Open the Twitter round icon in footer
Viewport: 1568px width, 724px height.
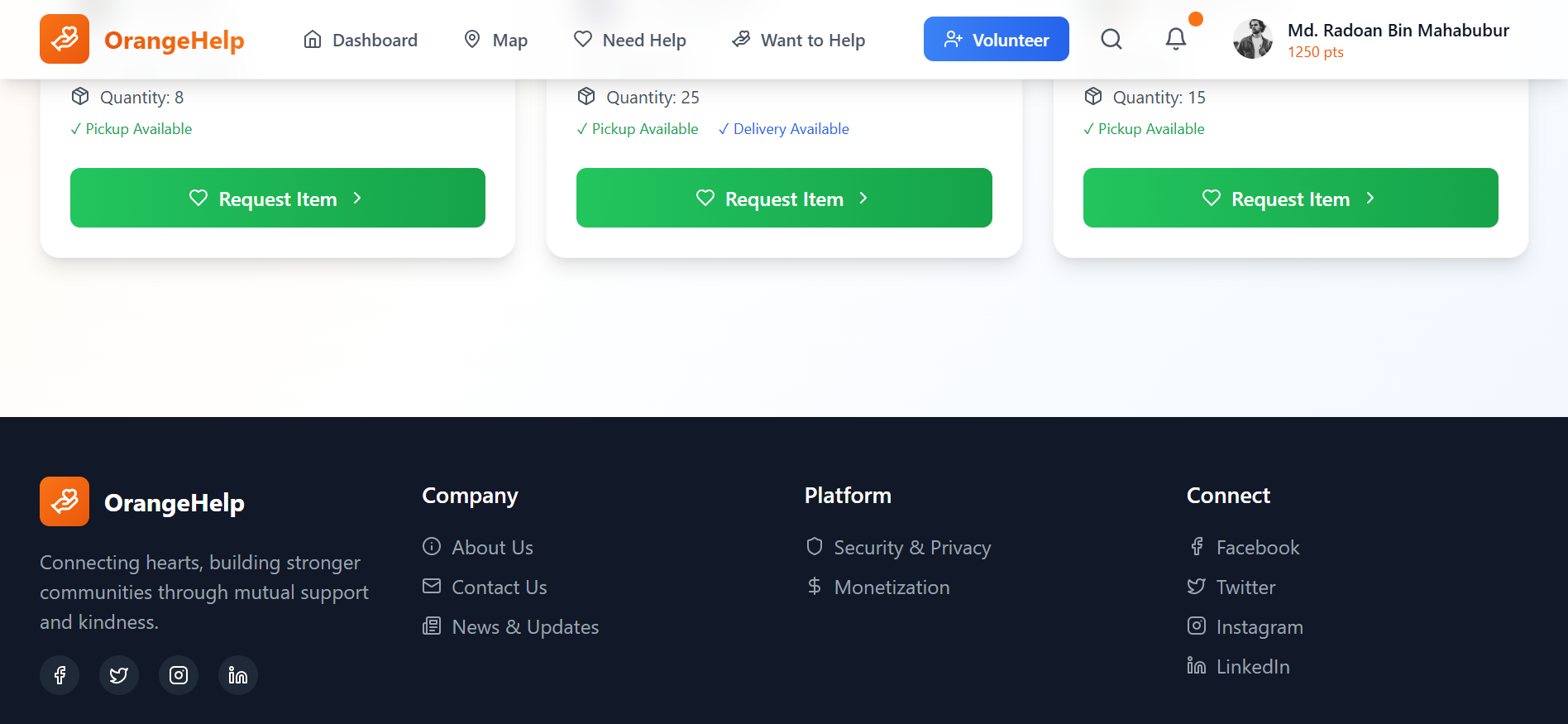pos(119,675)
